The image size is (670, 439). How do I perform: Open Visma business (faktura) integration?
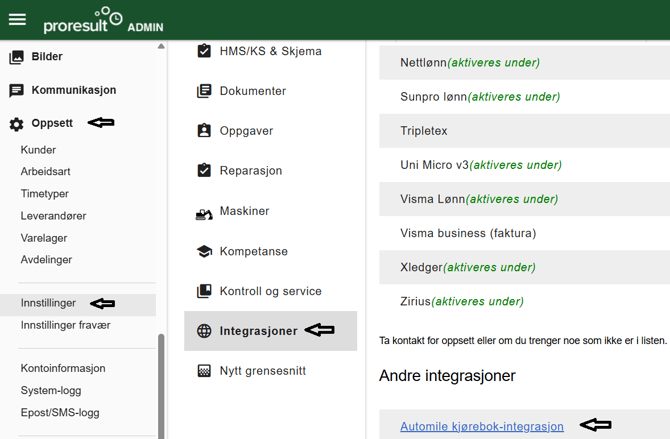pyautogui.click(x=467, y=233)
